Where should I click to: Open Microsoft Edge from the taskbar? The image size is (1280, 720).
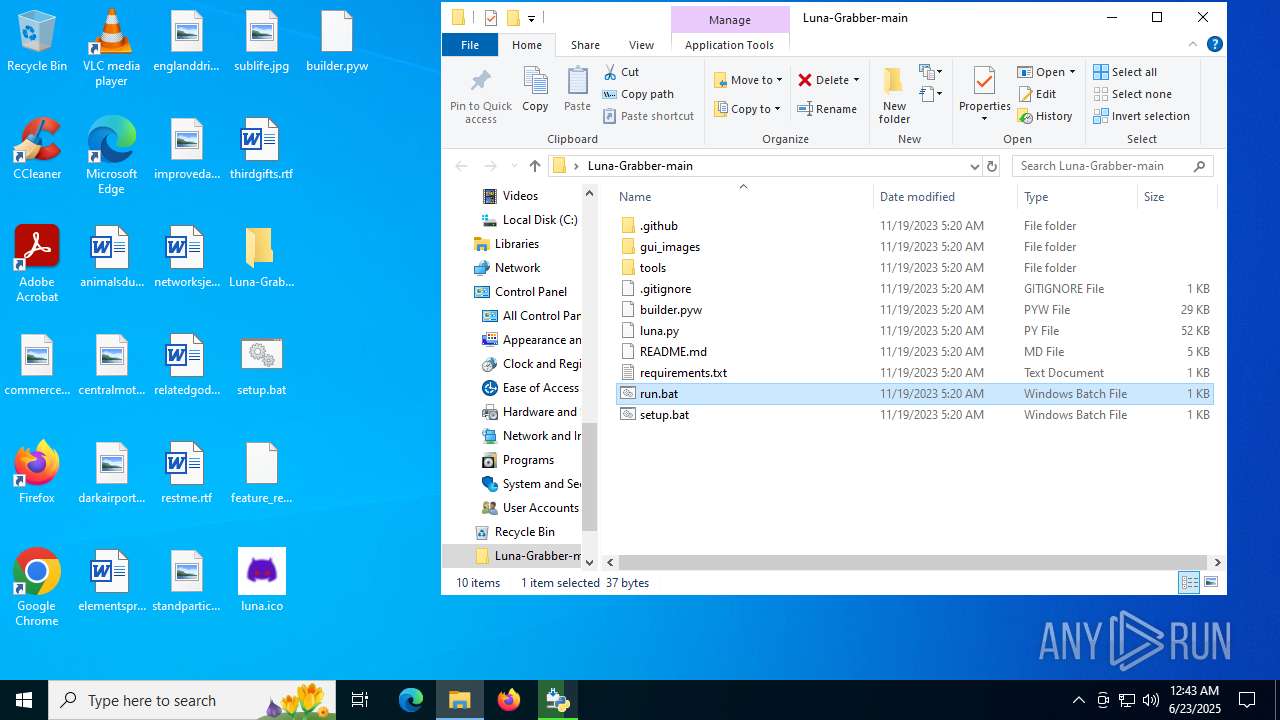(411, 700)
